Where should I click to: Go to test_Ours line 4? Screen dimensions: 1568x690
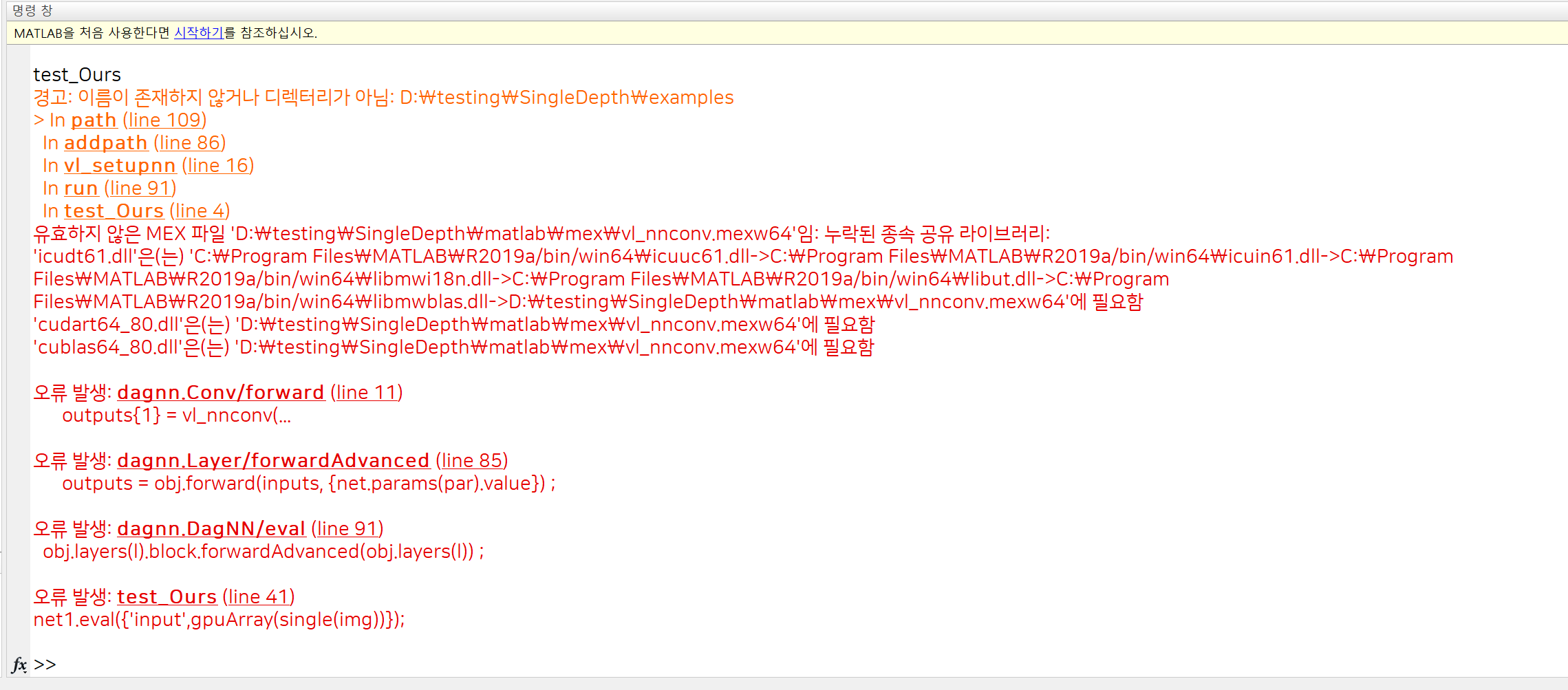200,211
